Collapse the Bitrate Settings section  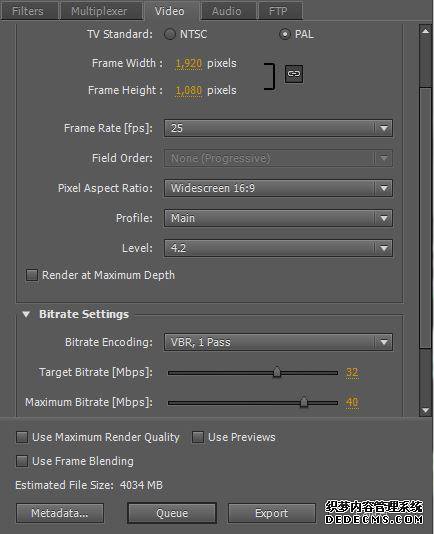click(x=26, y=314)
